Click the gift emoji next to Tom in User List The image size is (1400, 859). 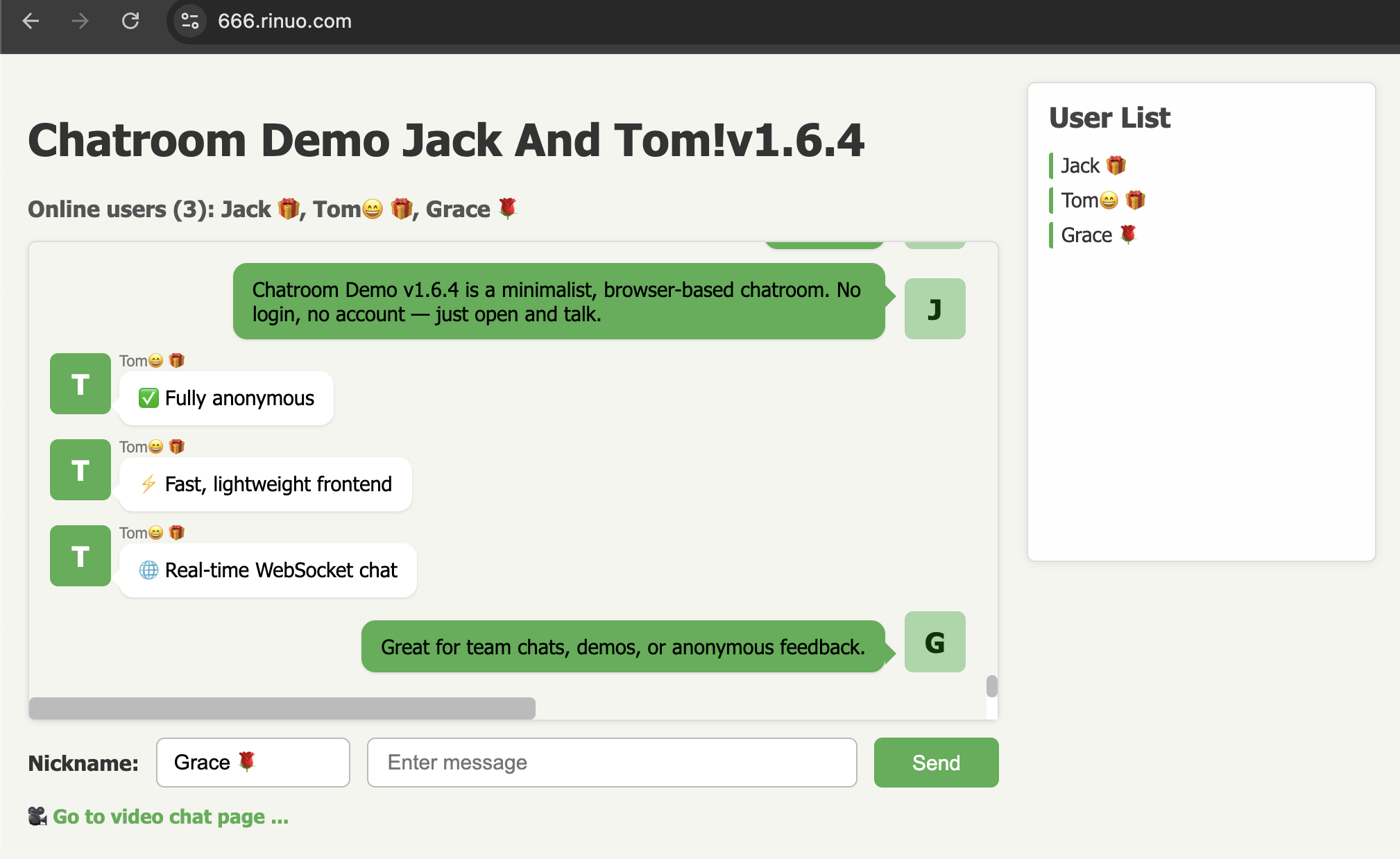click(1135, 200)
